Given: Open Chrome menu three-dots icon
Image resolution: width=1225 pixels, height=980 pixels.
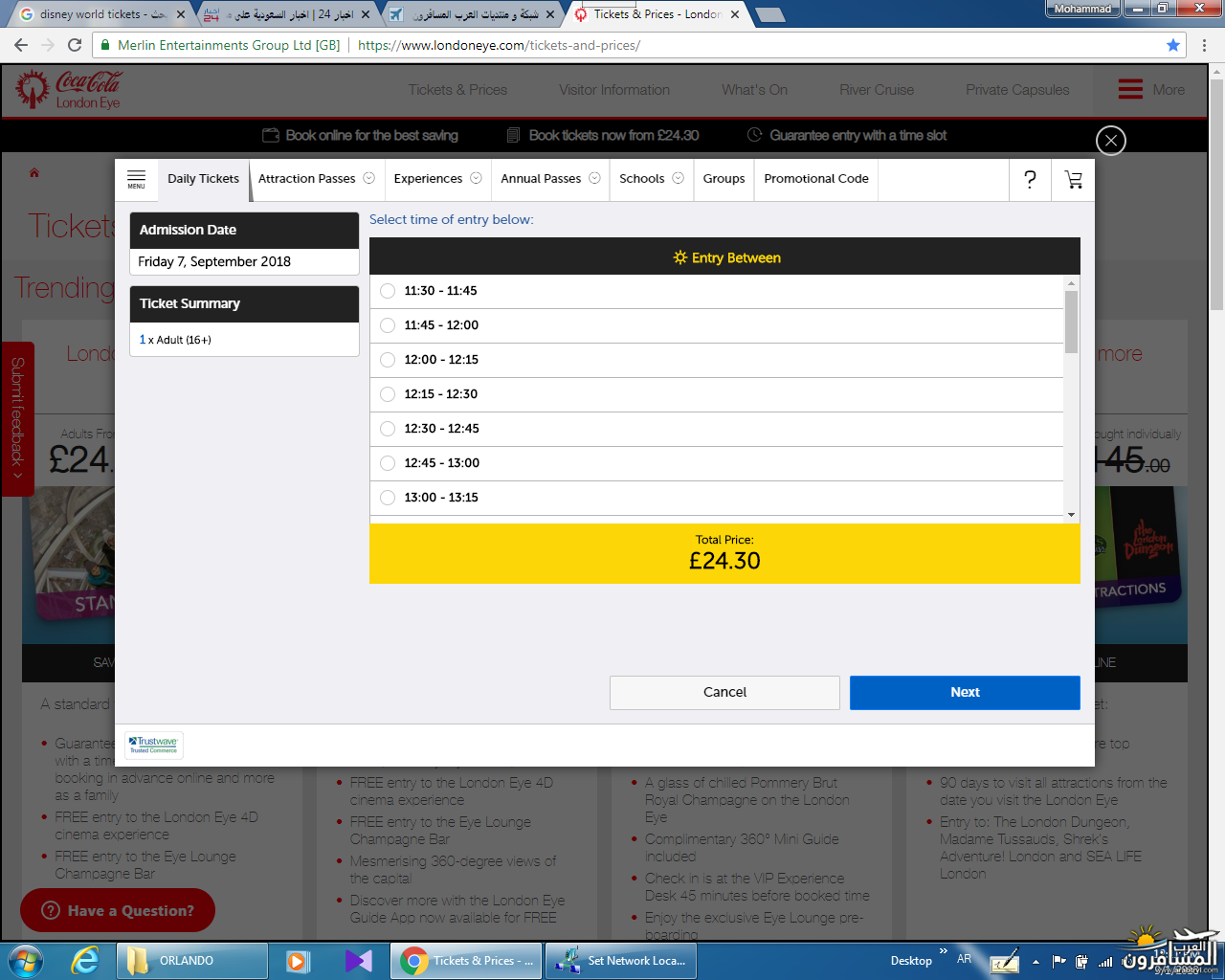Looking at the screenshot, I should (1204, 45).
